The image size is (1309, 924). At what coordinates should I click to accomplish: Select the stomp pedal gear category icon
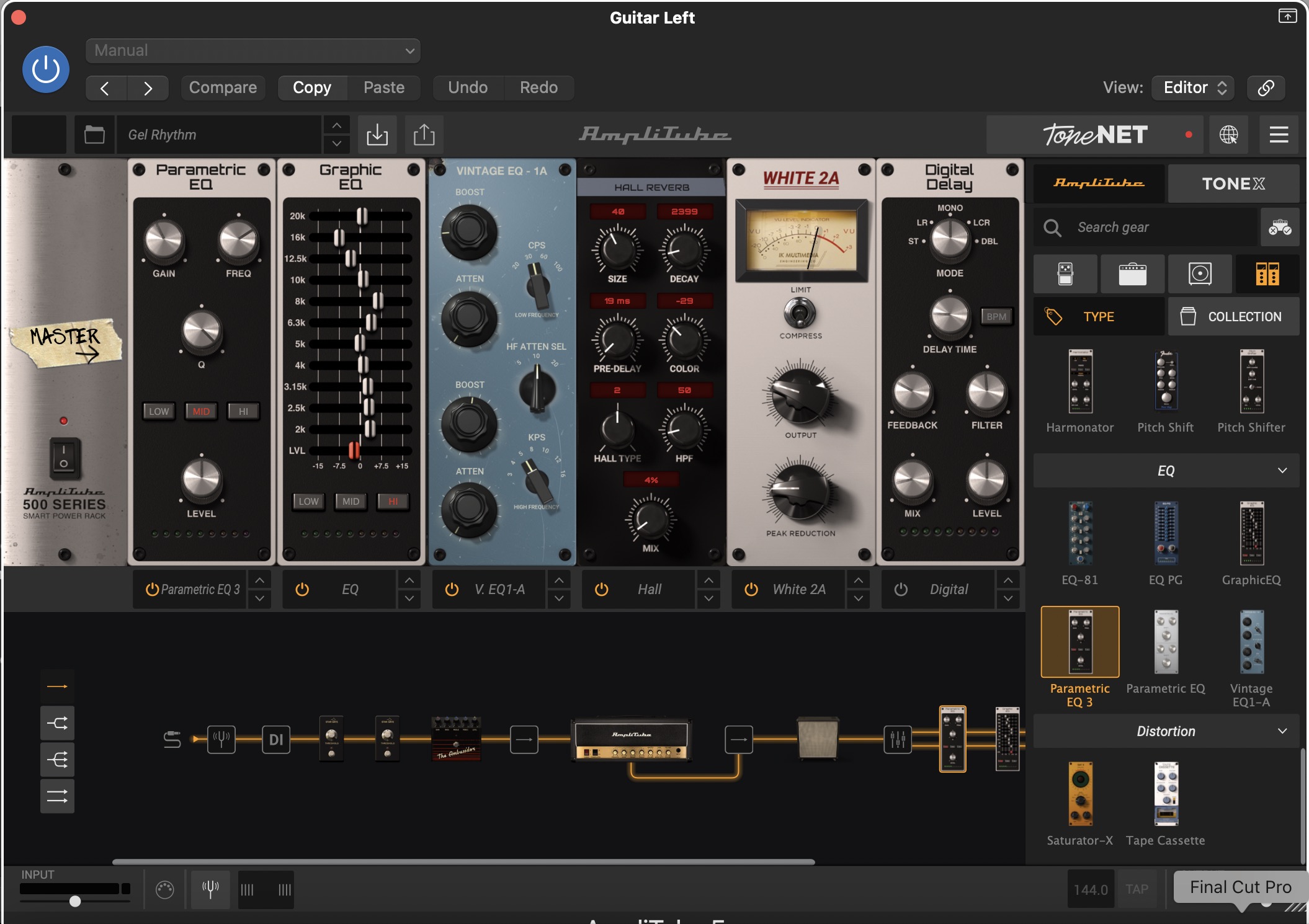(1065, 273)
